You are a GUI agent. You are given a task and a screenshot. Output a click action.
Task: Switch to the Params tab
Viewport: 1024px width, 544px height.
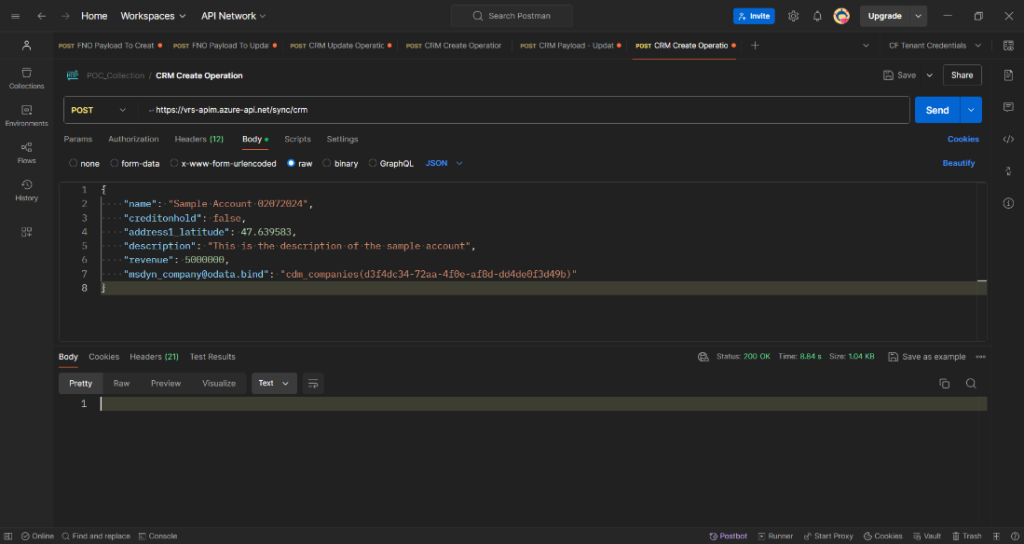78,139
